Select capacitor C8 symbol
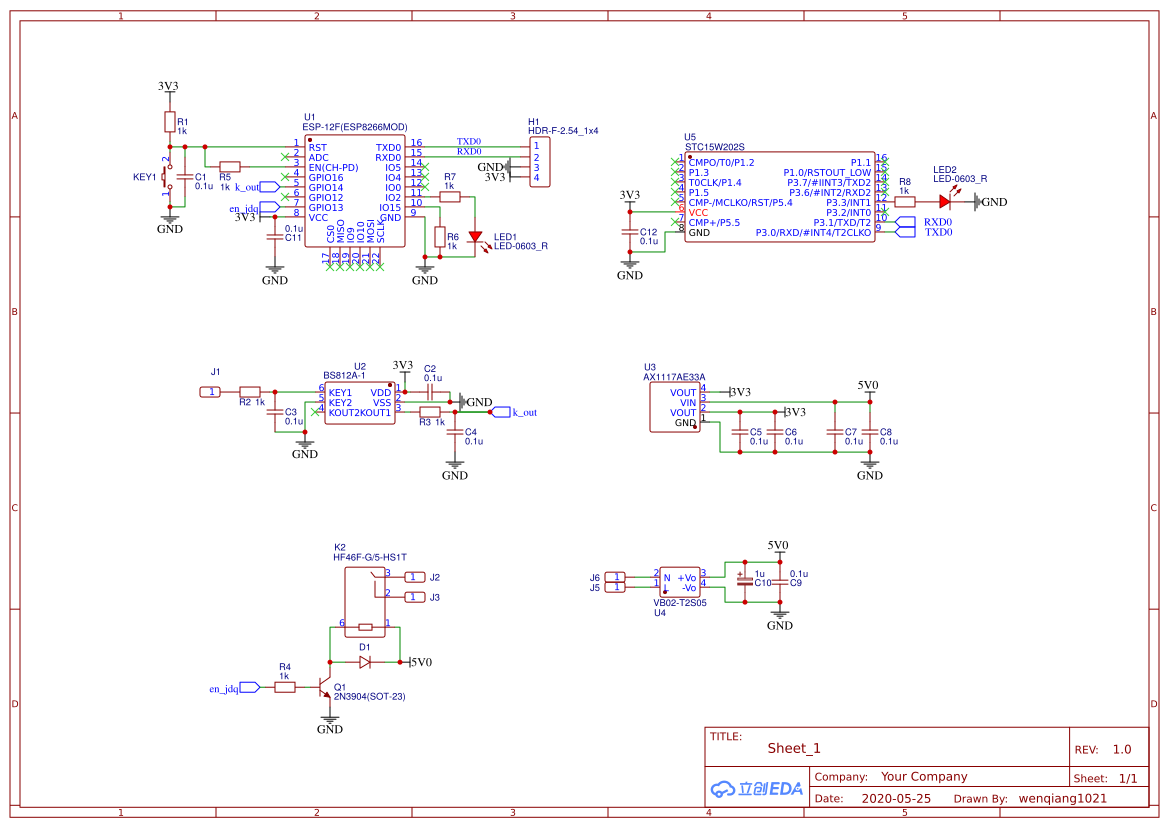1169x828 pixels. click(x=869, y=432)
